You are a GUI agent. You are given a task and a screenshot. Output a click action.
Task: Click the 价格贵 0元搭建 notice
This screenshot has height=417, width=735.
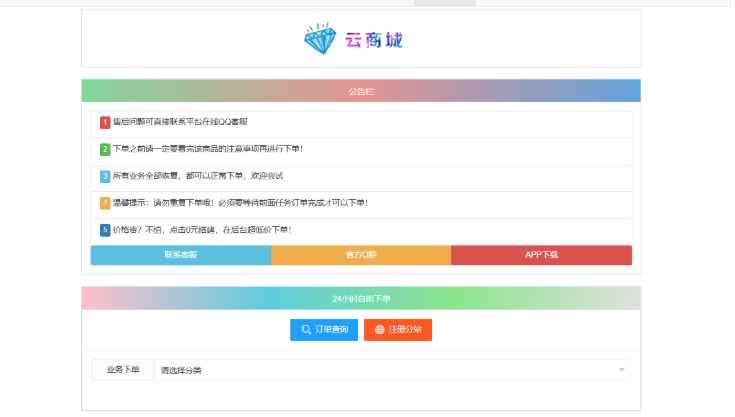(x=202, y=230)
